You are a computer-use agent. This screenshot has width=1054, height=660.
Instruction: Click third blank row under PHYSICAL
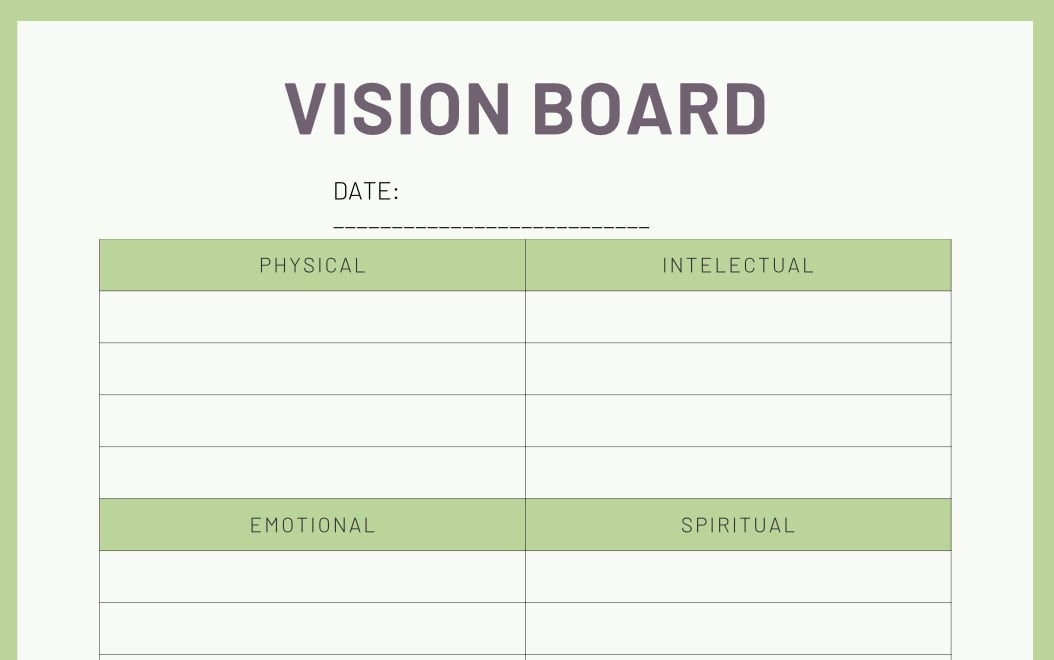312,421
